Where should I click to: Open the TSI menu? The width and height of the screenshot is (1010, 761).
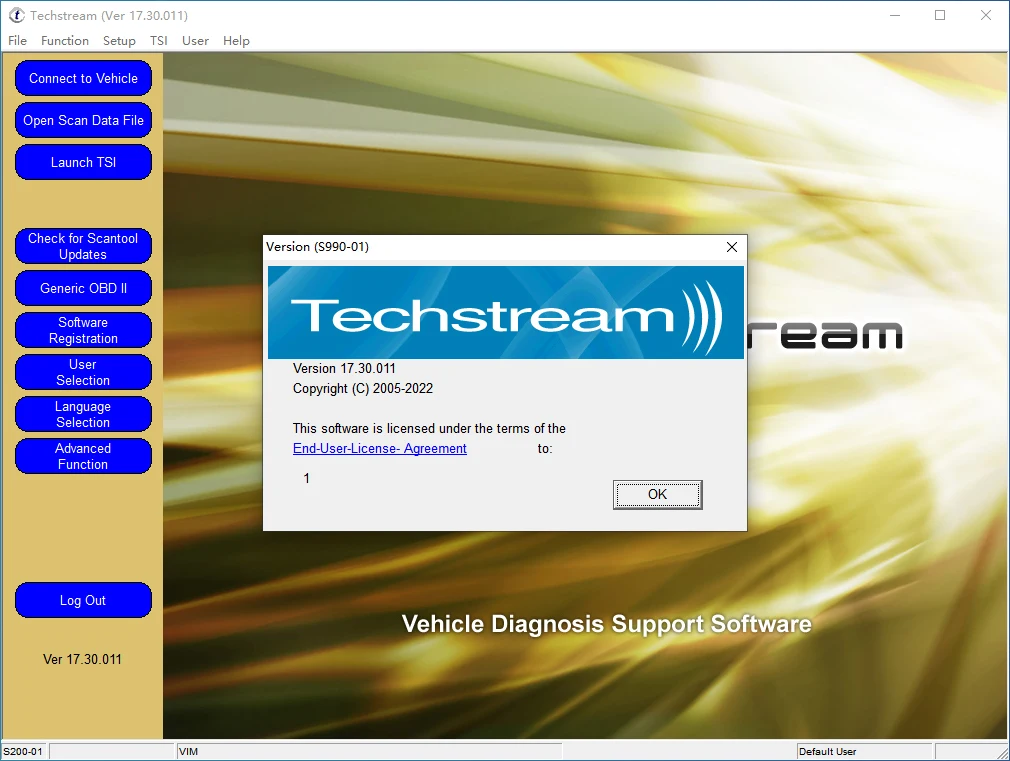(x=158, y=41)
